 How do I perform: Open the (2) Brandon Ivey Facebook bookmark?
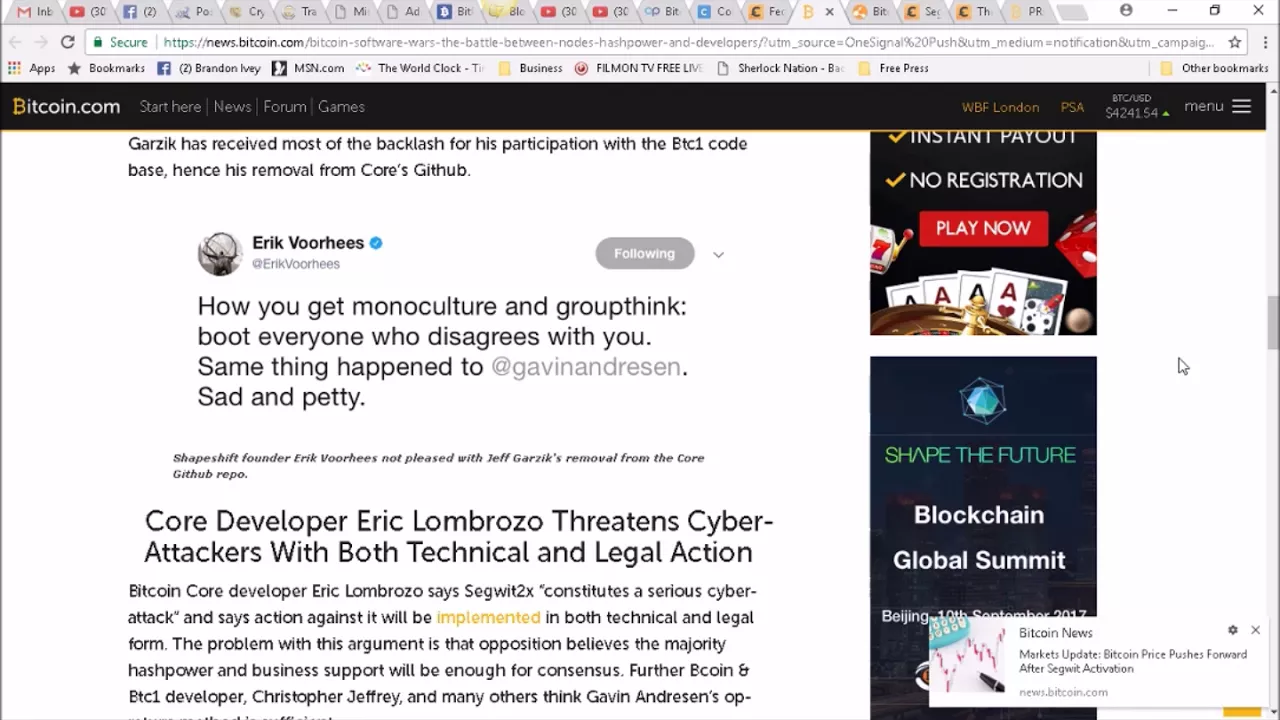(209, 68)
